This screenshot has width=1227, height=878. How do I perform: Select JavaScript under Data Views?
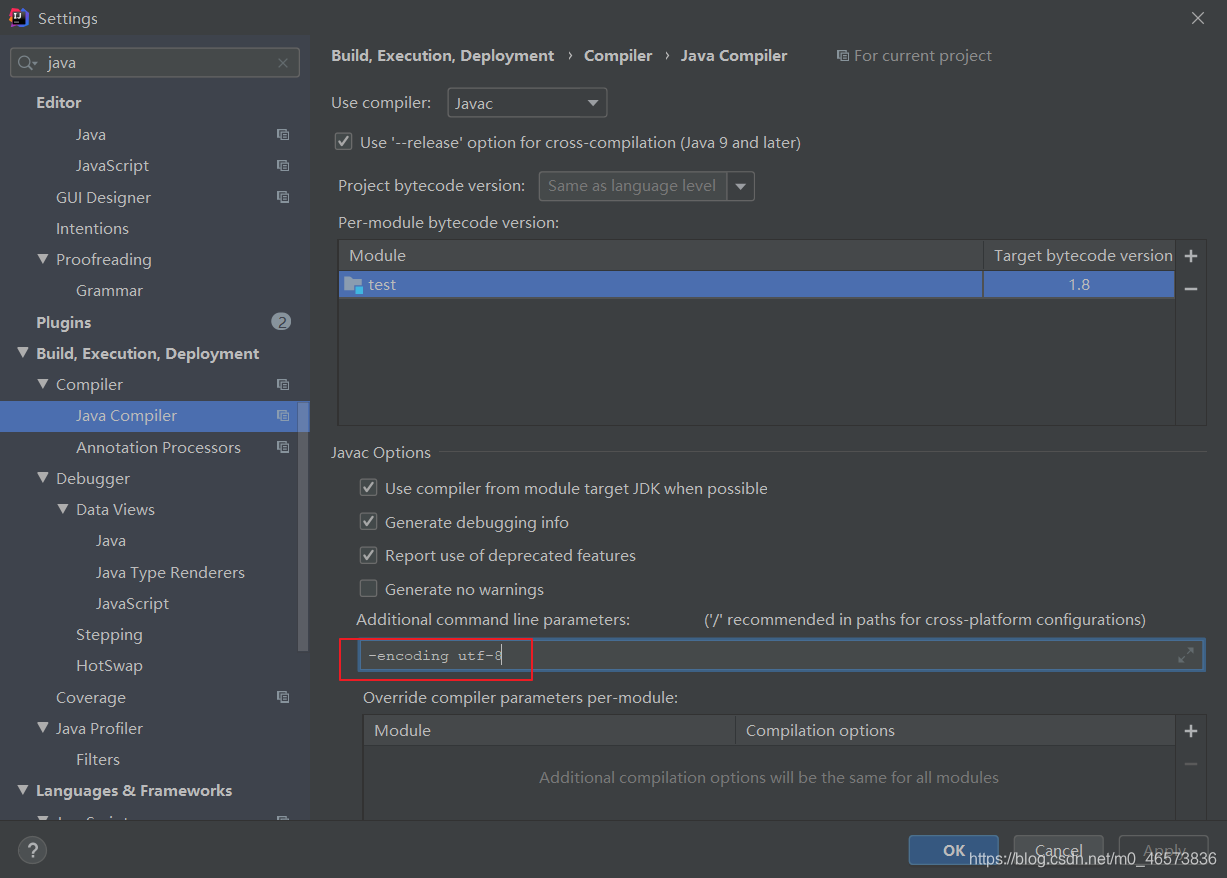[x=132, y=603]
